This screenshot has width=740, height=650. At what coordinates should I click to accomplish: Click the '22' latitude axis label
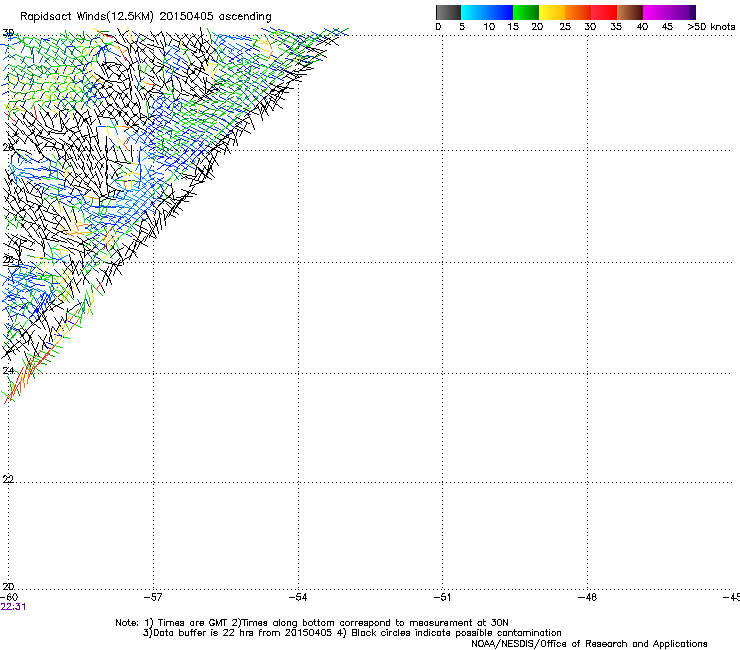pos(8,479)
